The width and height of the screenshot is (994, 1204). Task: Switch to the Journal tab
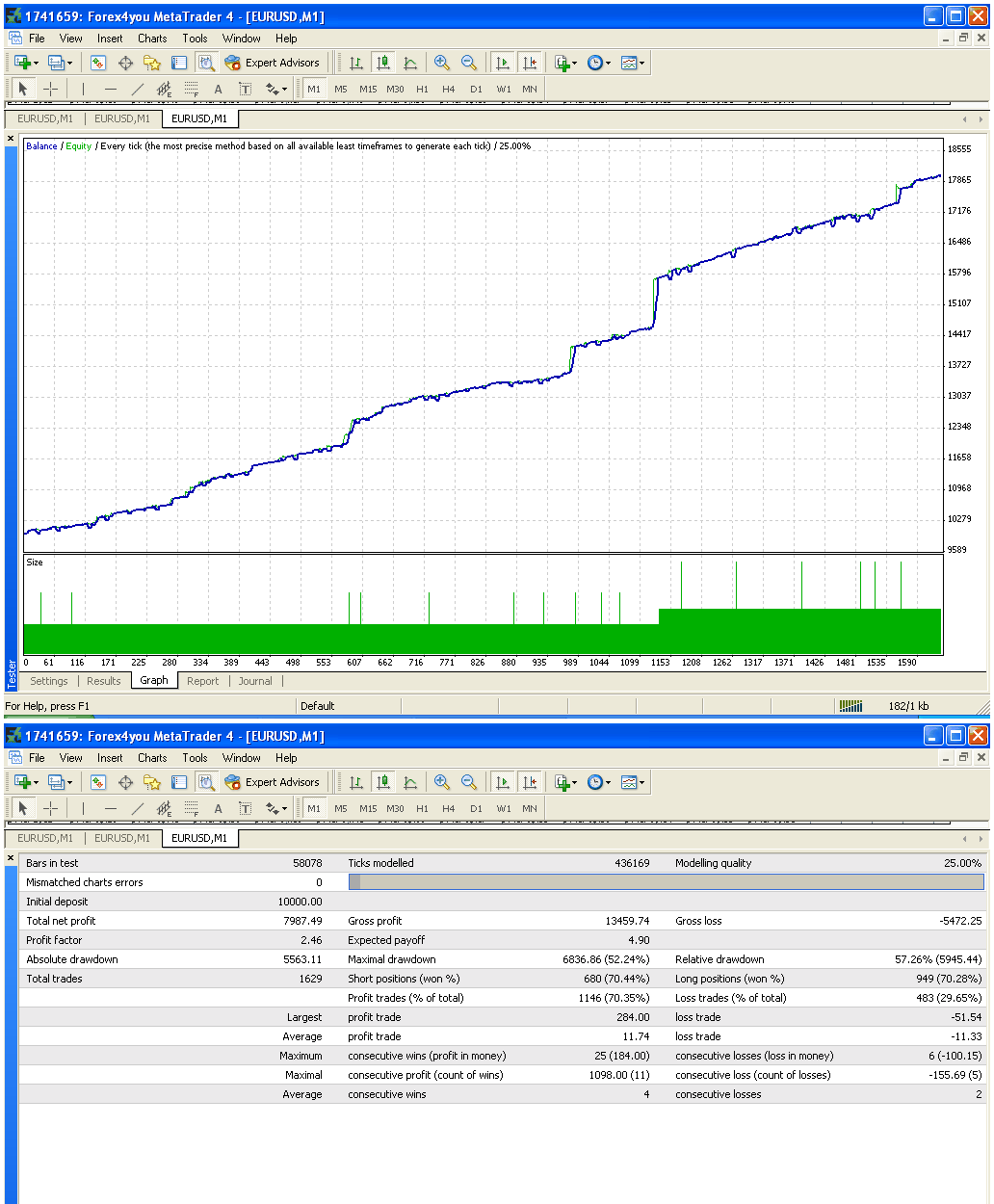[254, 680]
